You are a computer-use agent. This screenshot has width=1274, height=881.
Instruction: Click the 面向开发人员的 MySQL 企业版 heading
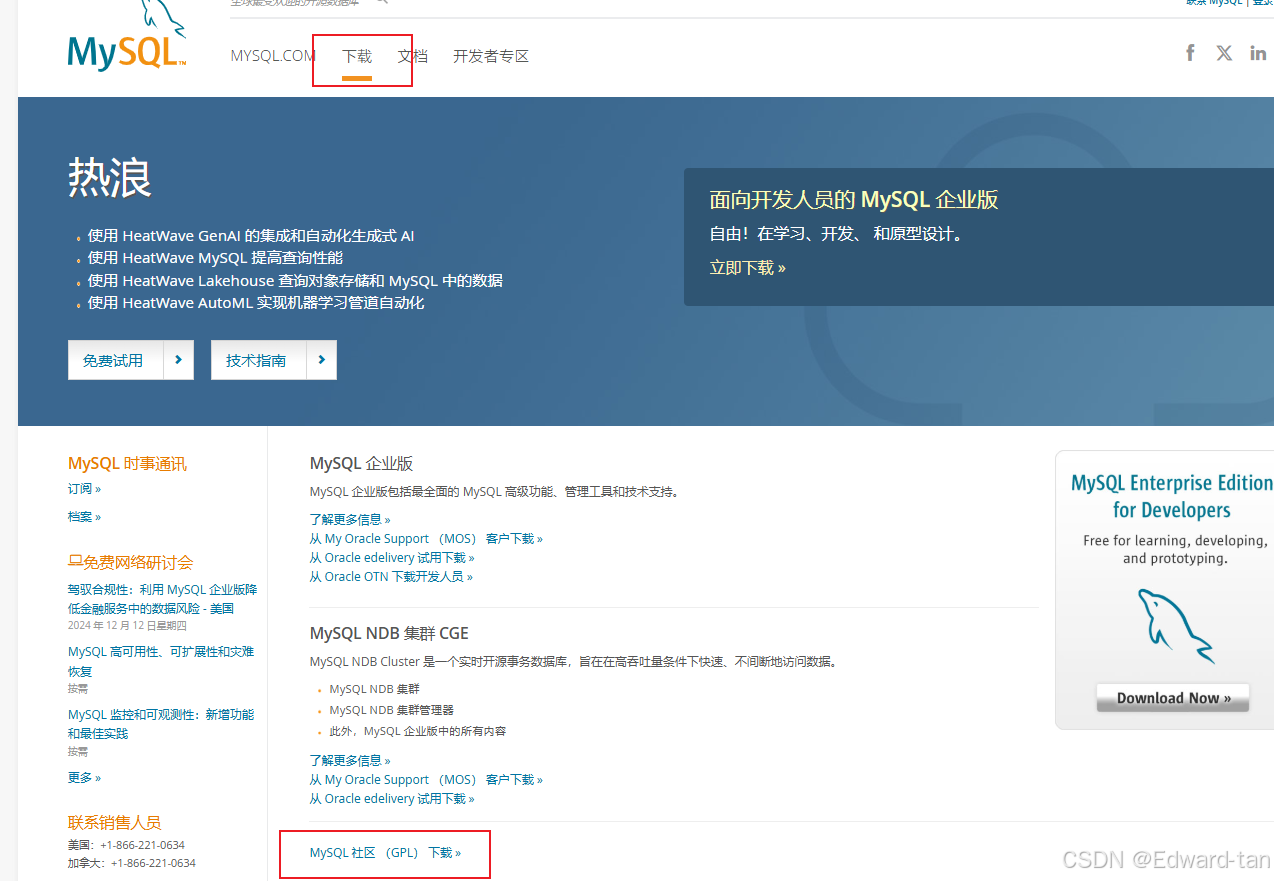pyautogui.click(x=854, y=200)
